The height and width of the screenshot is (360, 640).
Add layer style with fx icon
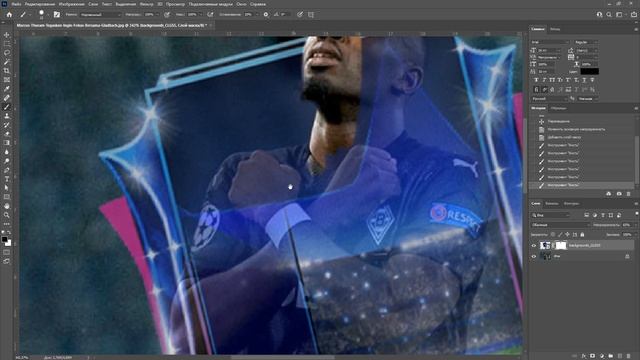tap(584, 356)
